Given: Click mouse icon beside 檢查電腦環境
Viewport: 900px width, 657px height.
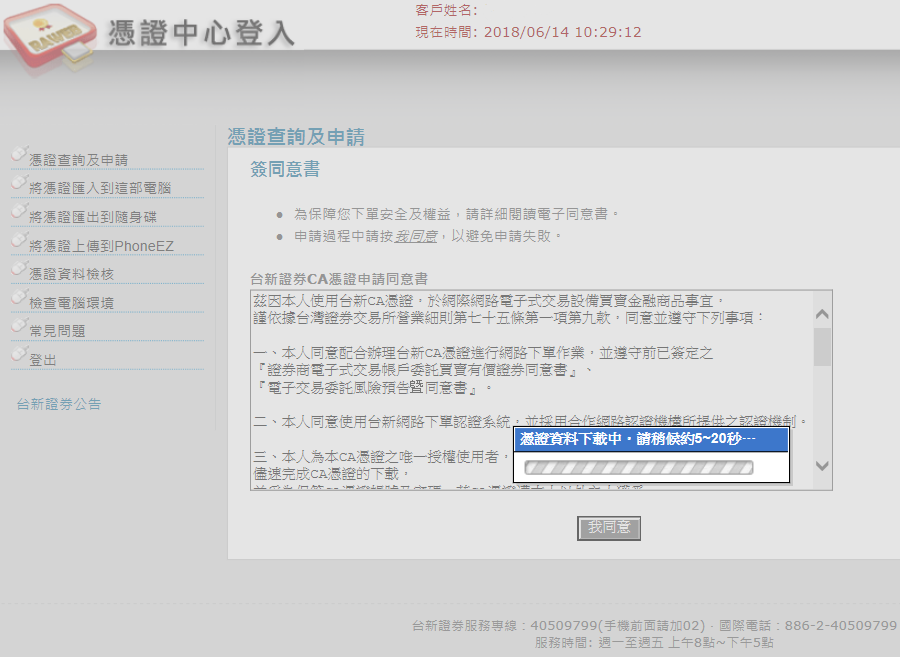Looking at the screenshot, I should coord(20,297).
